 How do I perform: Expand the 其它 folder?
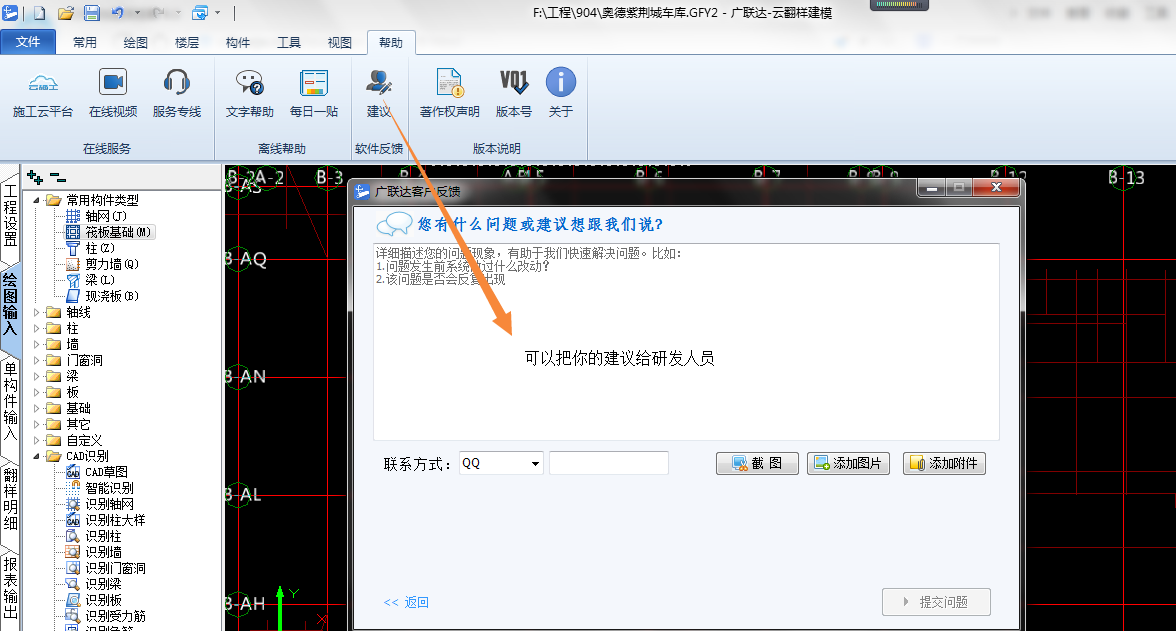[x=36, y=425]
